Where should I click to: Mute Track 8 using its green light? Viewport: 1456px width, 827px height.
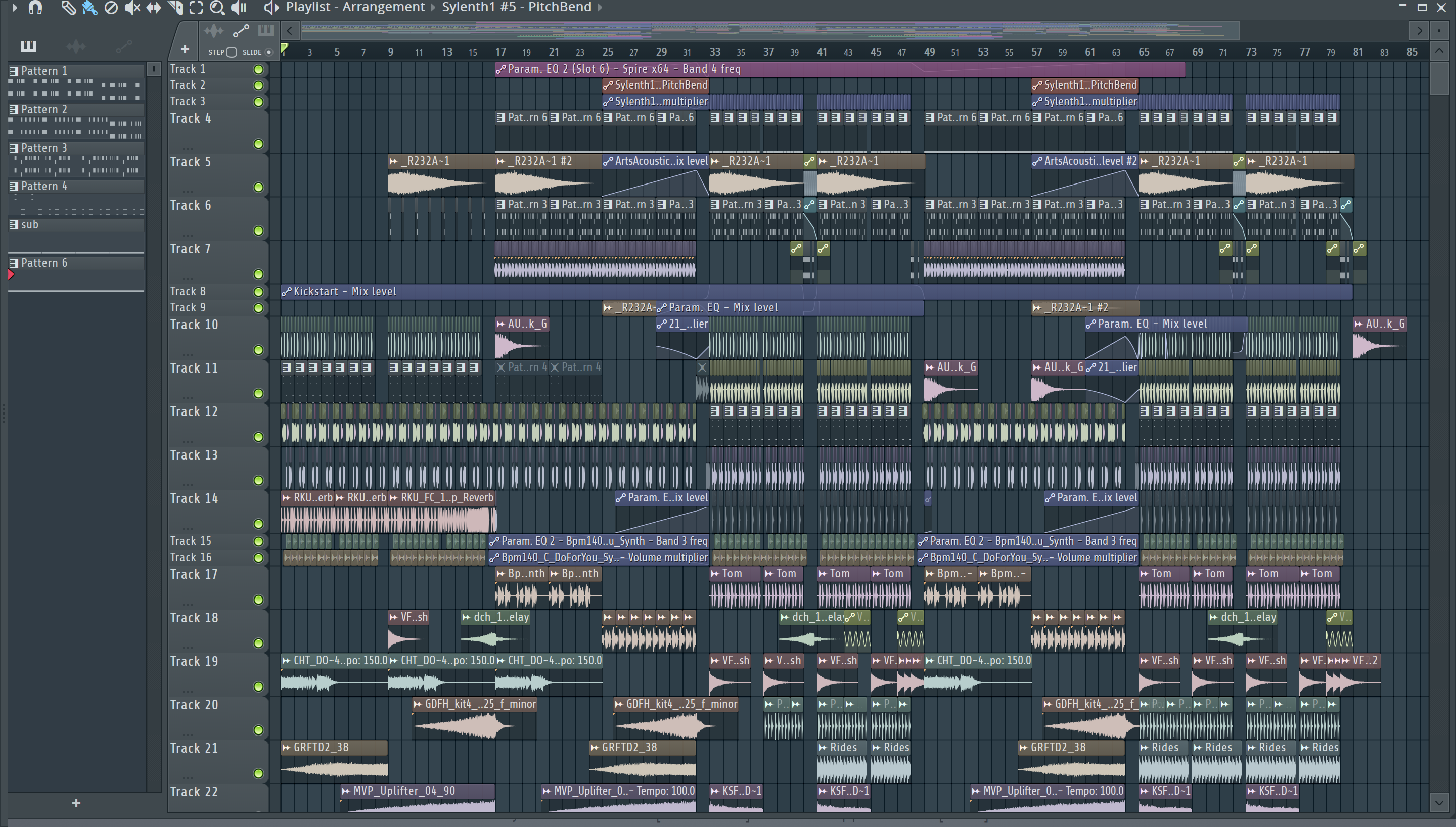(x=258, y=292)
